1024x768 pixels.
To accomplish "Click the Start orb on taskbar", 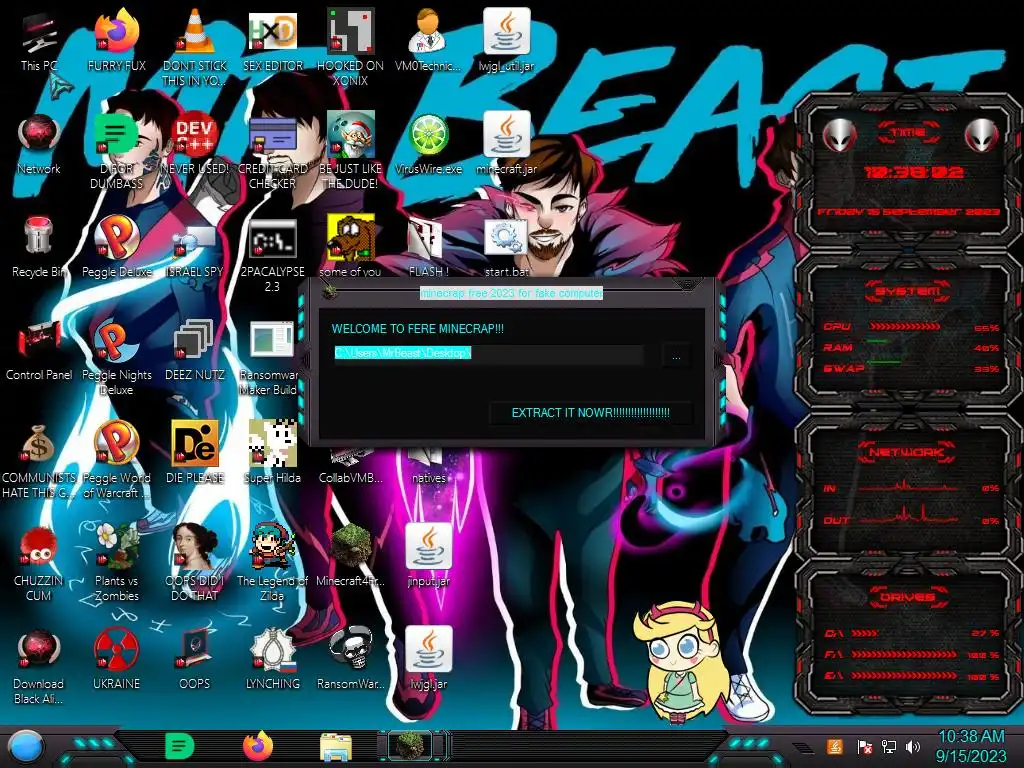I will click(27, 747).
